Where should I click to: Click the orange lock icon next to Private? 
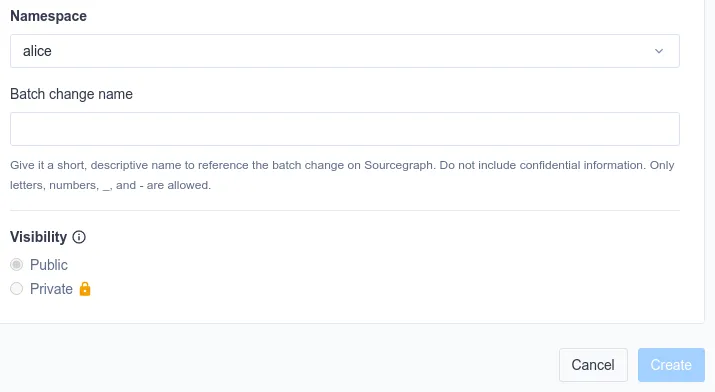tap(85, 289)
